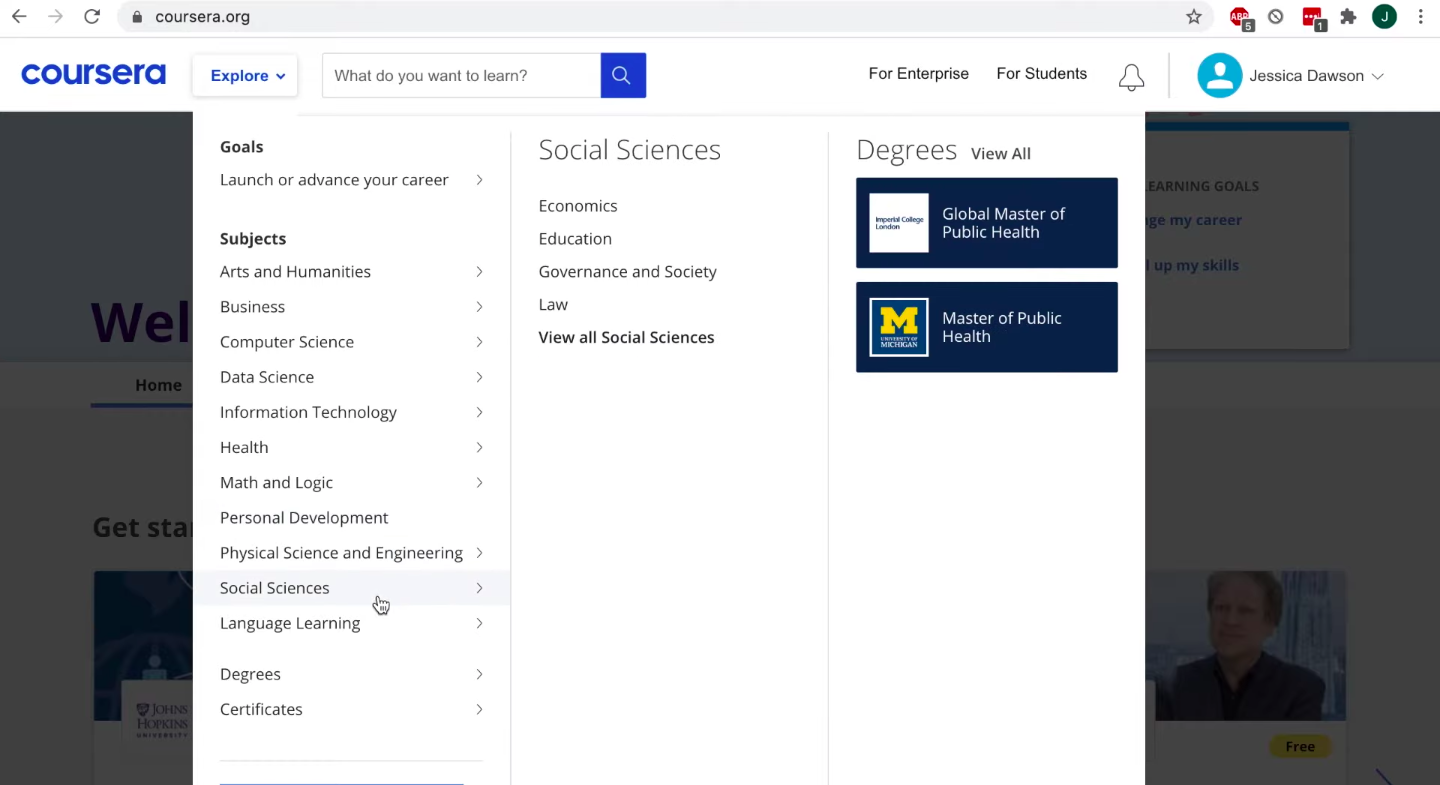This screenshot has height=785, width=1440.
Task: Click the search magnifying glass button
Action: (x=621, y=75)
